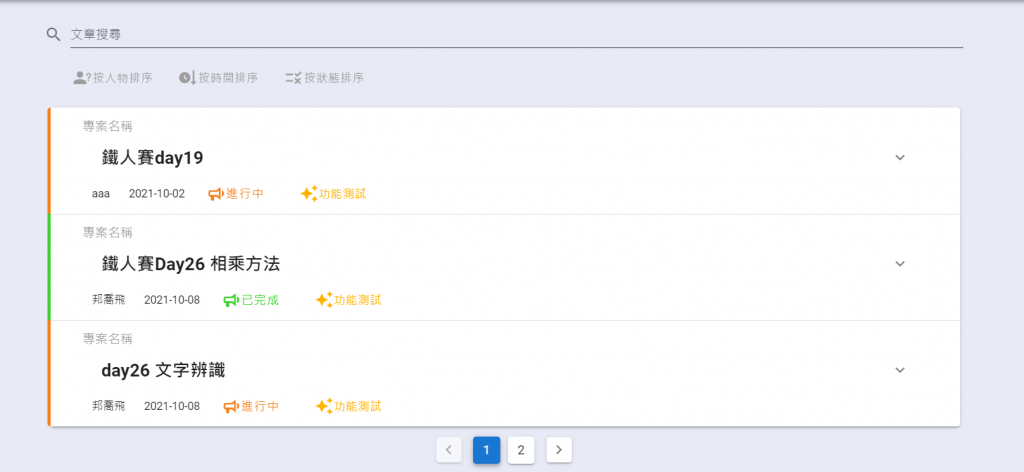This screenshot has width=1024, height=472.
Task: Click megaphone icon on day26 文字辨識 row
Action: click(x=231, y=406)
